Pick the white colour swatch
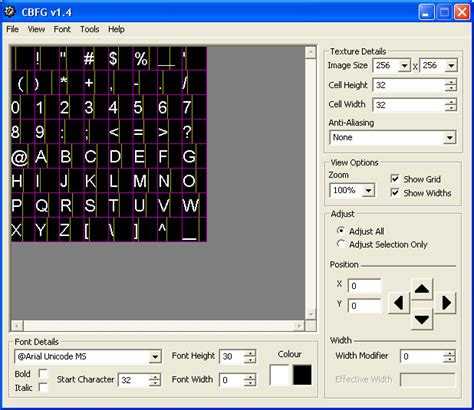474x410 pixels. tap(279, 375)
